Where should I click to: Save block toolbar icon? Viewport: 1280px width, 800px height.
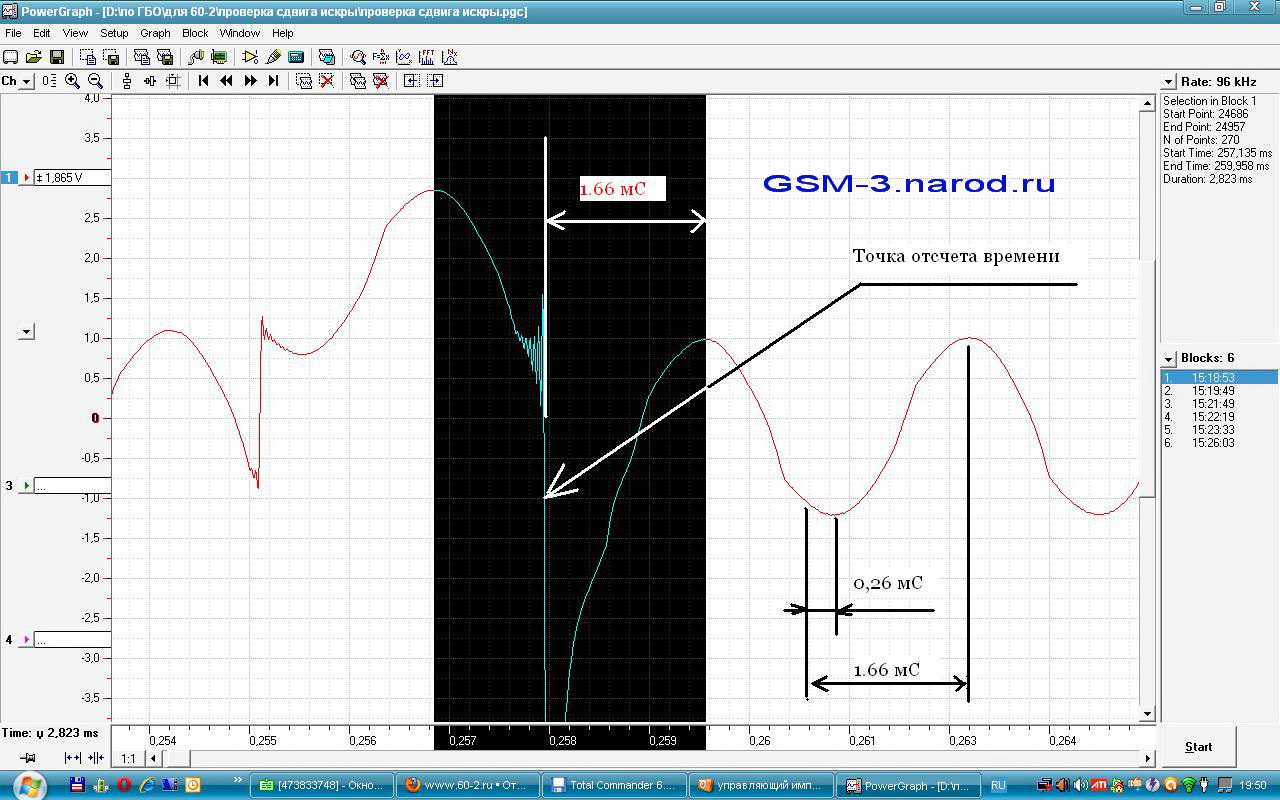[x=165, y=57]
